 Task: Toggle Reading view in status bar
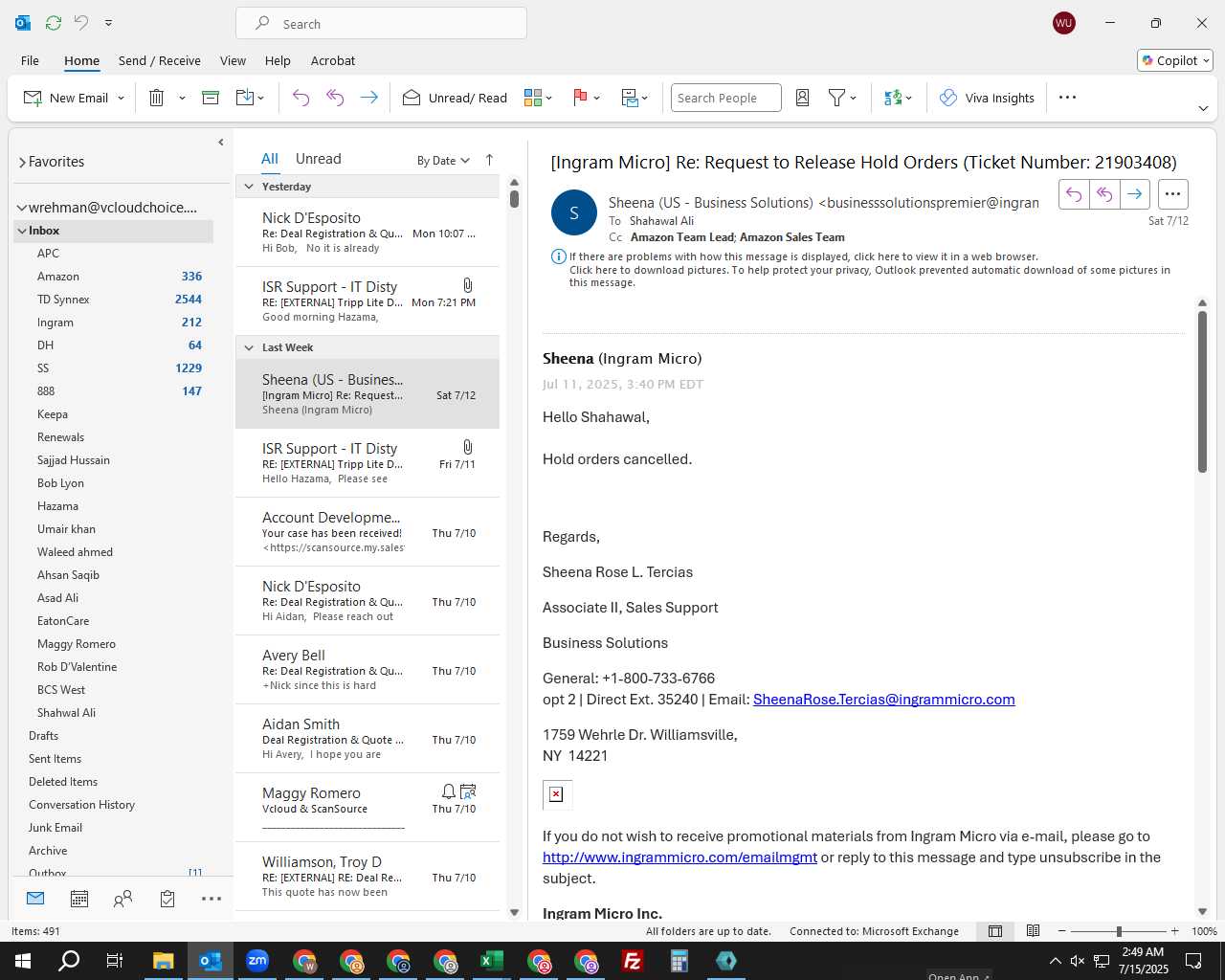pos(1033,931)
